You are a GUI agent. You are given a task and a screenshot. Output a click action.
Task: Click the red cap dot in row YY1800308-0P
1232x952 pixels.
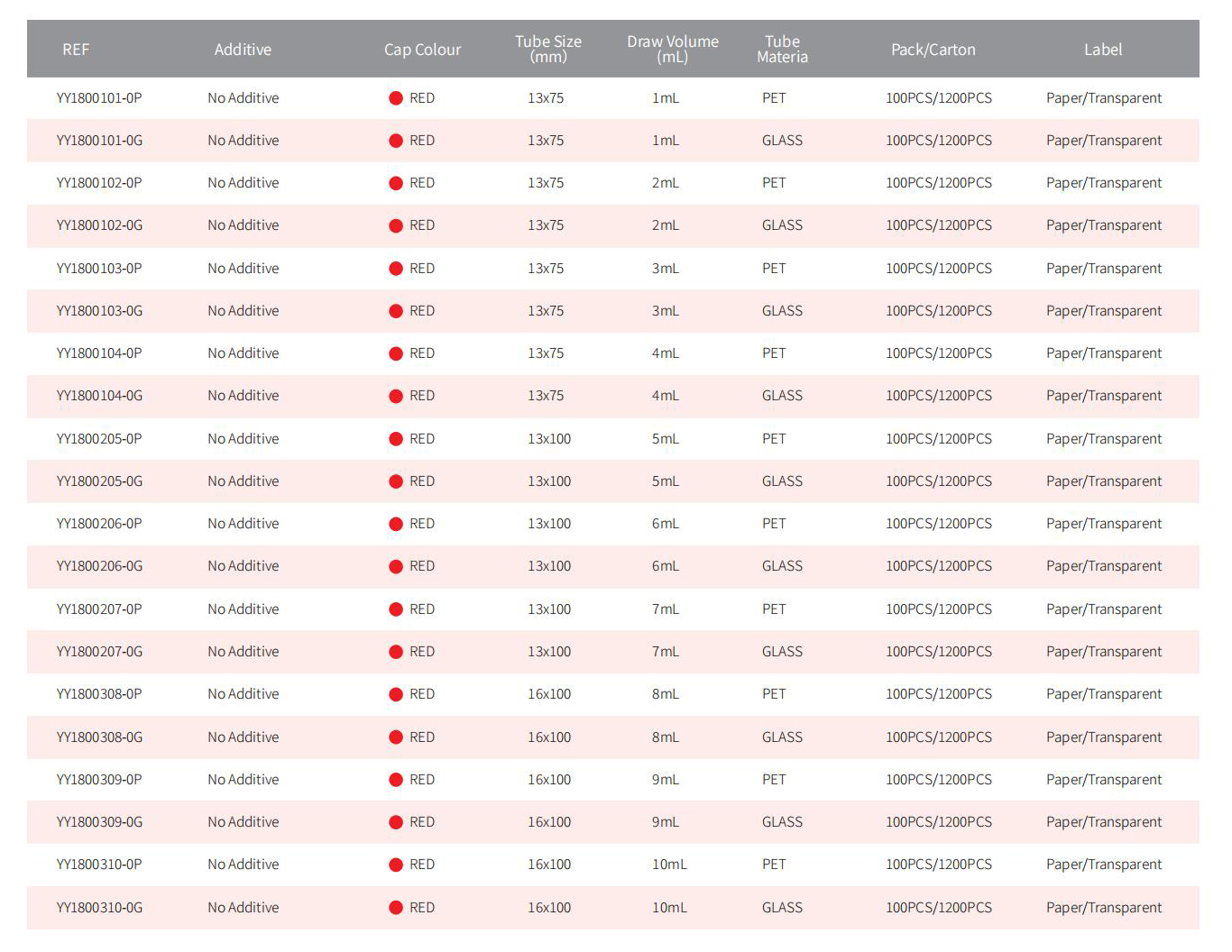(396, 694)
